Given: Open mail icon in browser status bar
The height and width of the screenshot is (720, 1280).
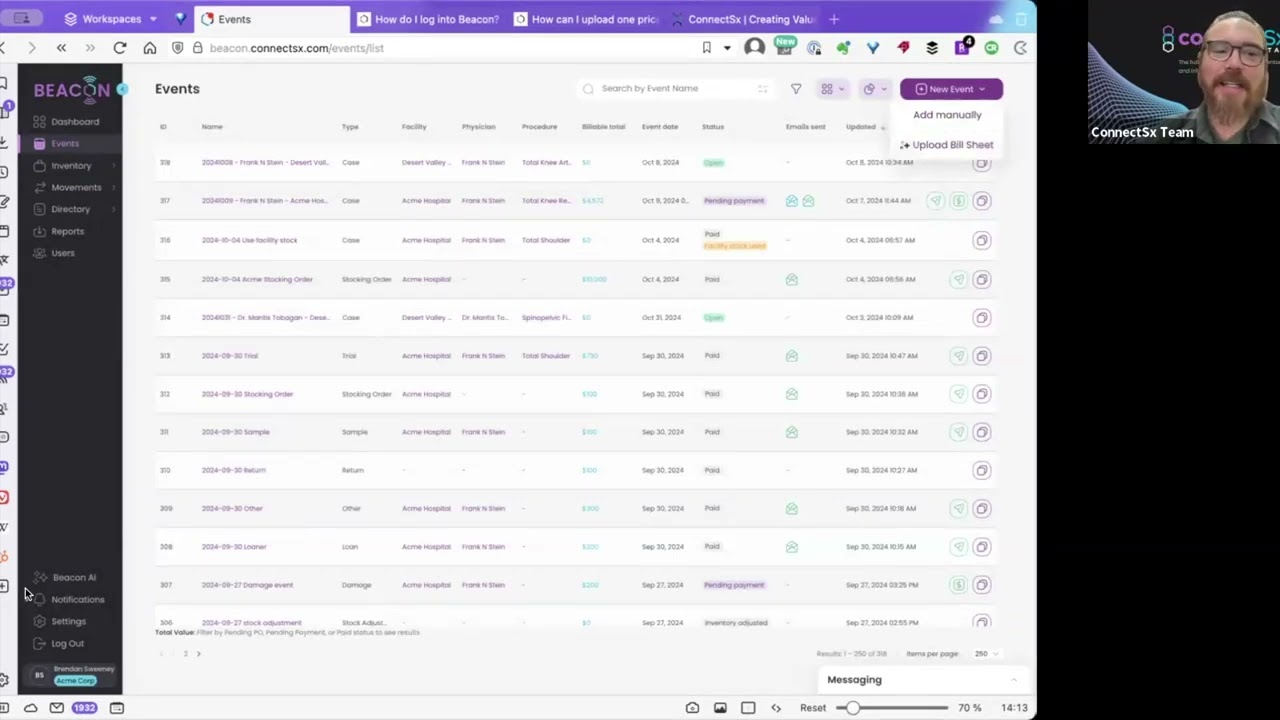Looking at the screenshot, I should 57,708.
